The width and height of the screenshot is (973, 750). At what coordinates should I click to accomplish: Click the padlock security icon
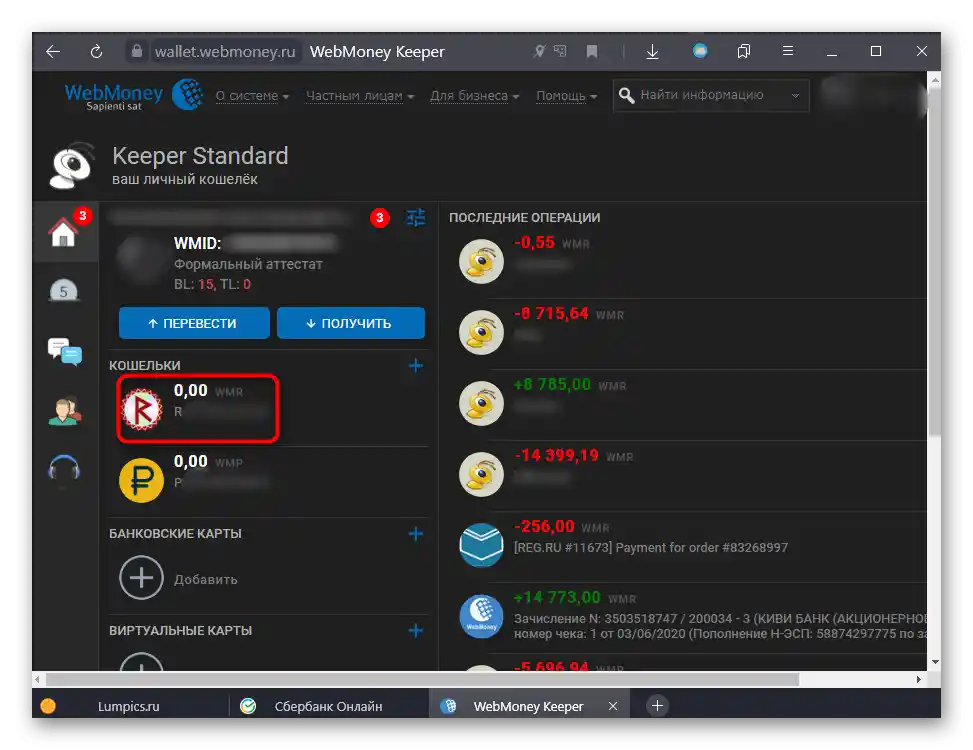tap(137, 51)
